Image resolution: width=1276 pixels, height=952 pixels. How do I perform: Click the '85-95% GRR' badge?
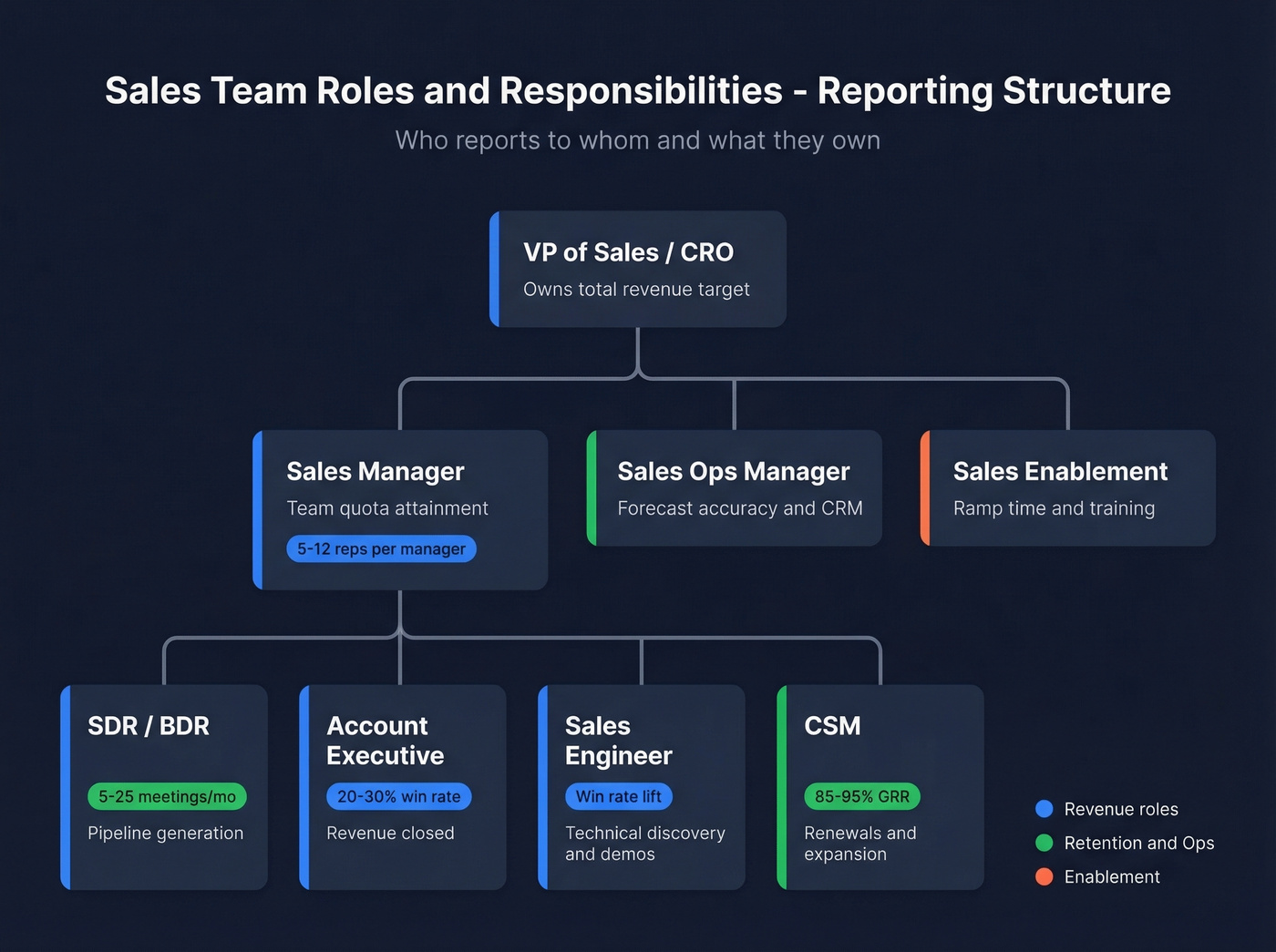(x=862, y=796)
